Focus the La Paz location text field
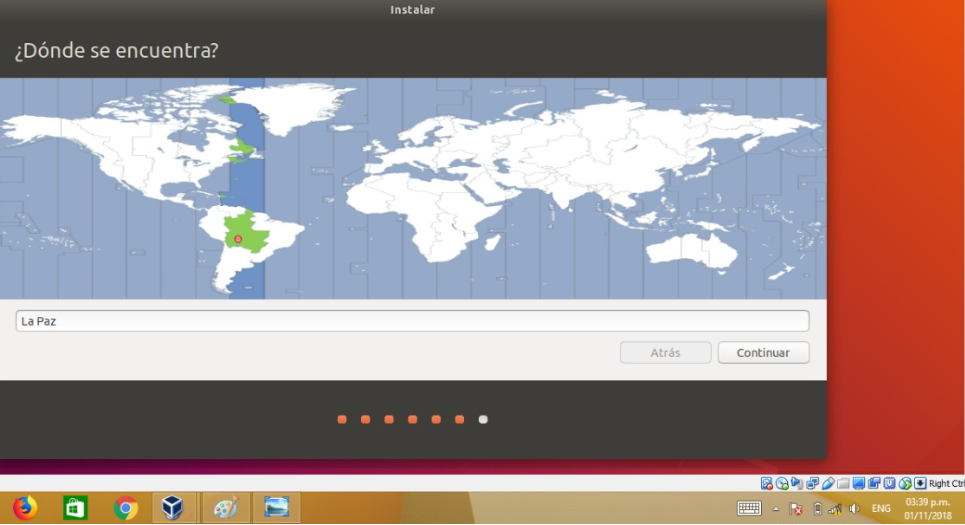 pos(412,321)
